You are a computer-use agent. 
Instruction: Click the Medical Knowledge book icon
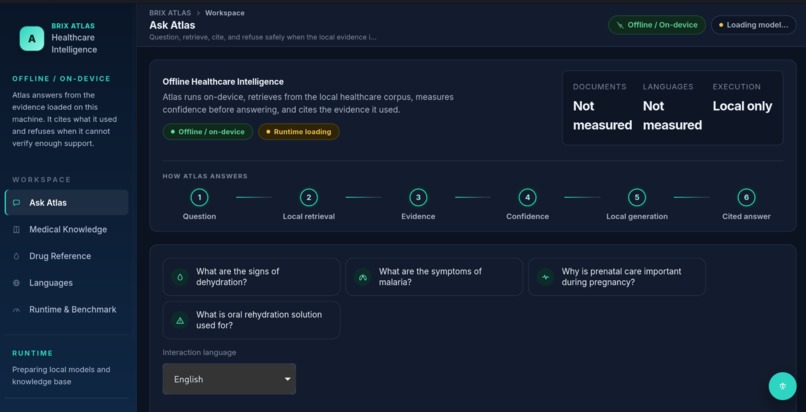pos(16,230)
